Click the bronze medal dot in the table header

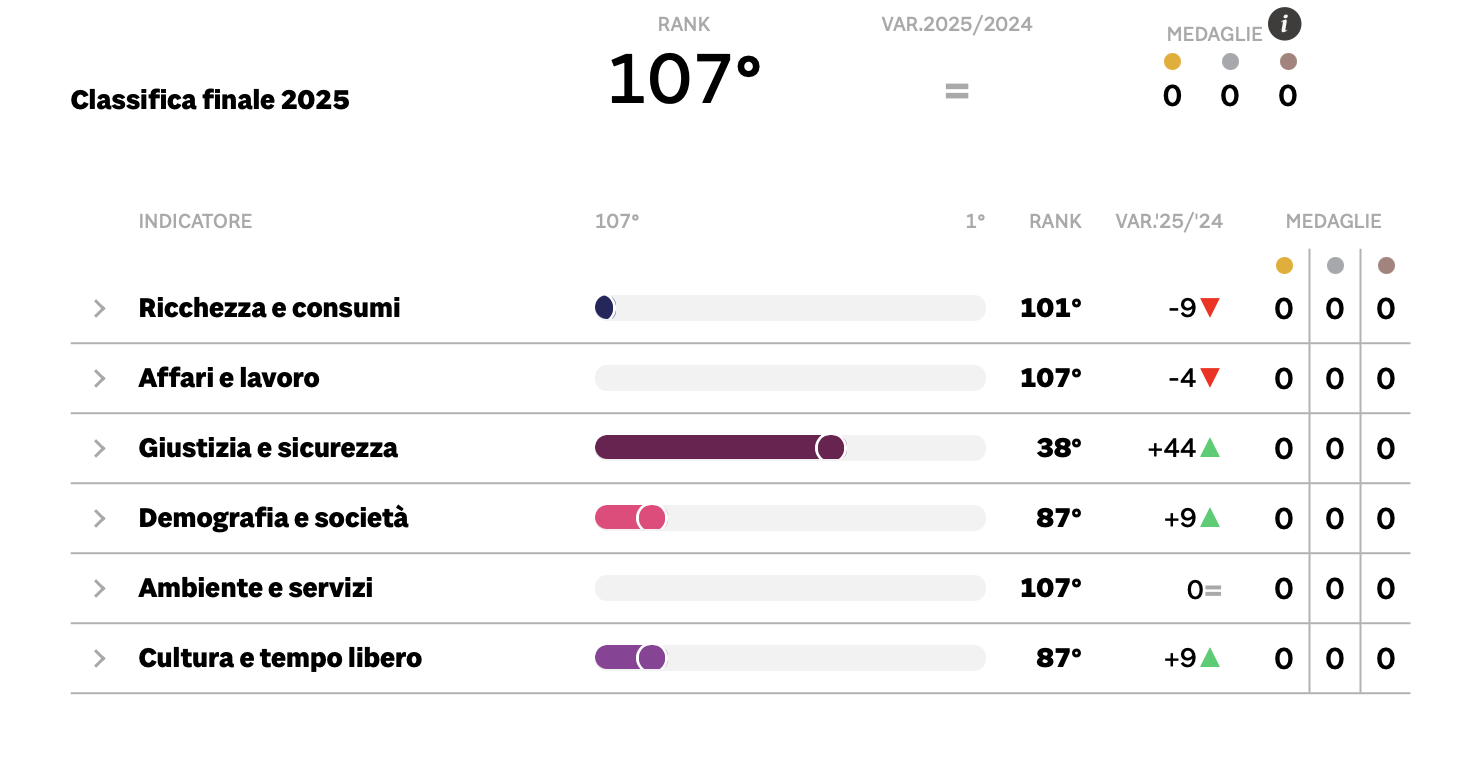coord(1385,266)
